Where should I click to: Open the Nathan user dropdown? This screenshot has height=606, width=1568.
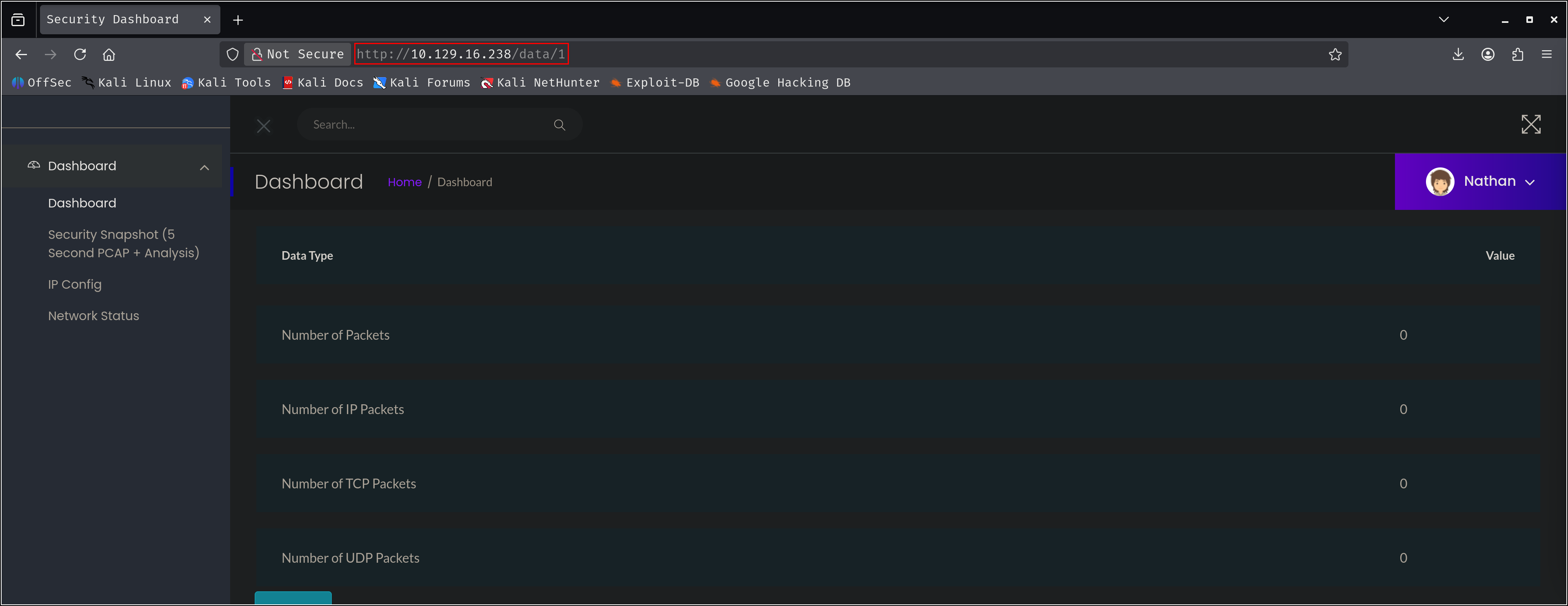coord(1480,181)
